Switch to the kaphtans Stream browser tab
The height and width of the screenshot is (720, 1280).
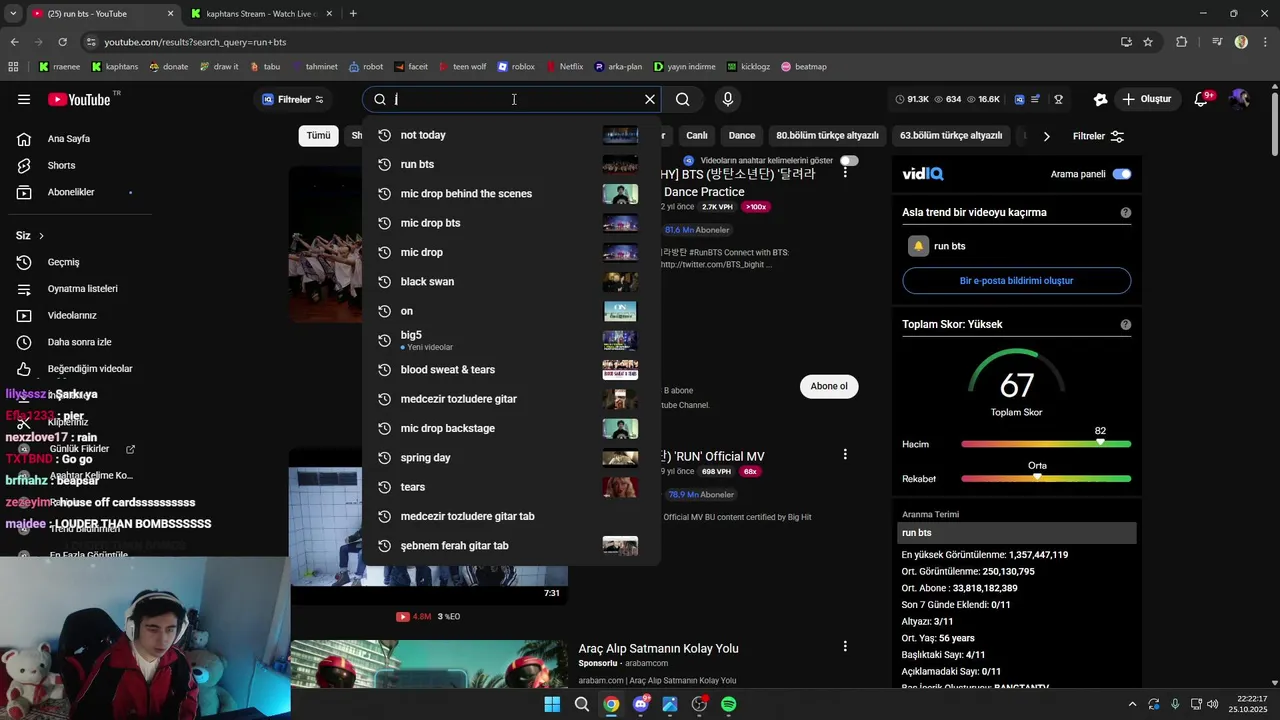pos(262,14)
